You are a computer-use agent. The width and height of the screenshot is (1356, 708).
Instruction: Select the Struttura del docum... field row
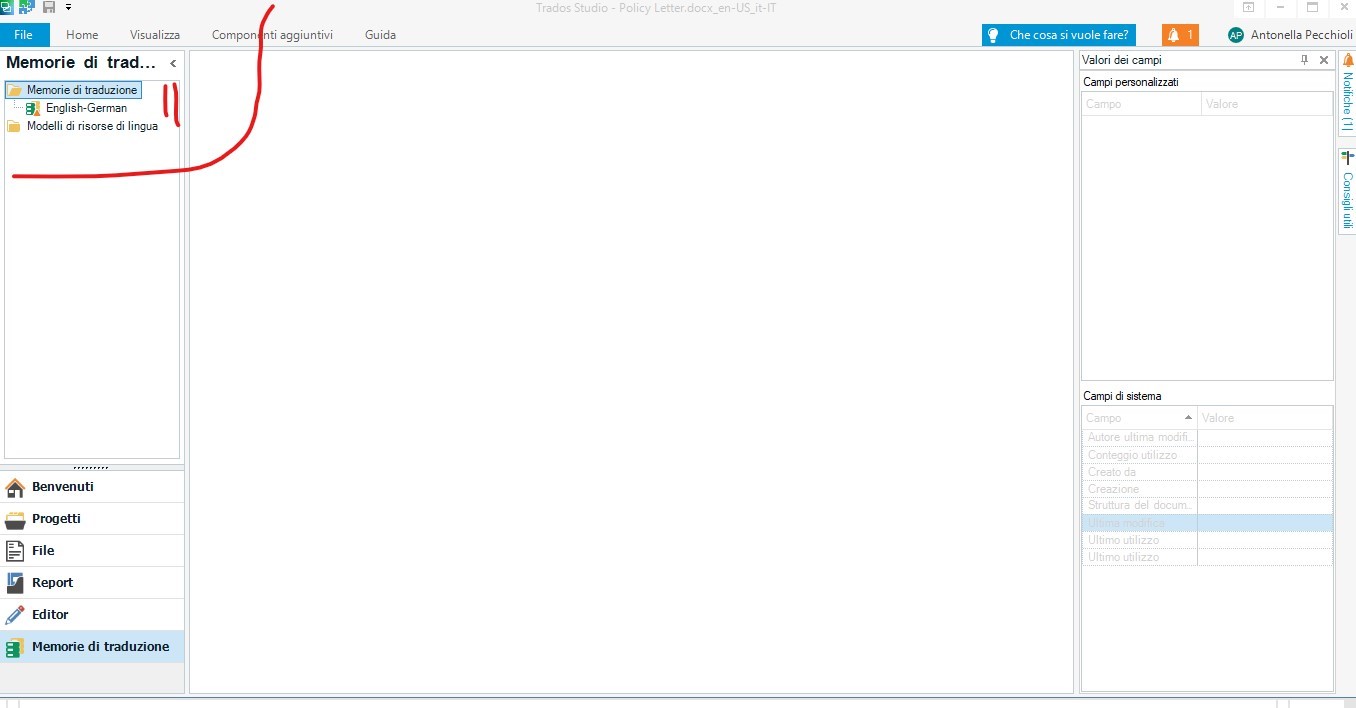pyautogui.click(x=1207, y=506)
